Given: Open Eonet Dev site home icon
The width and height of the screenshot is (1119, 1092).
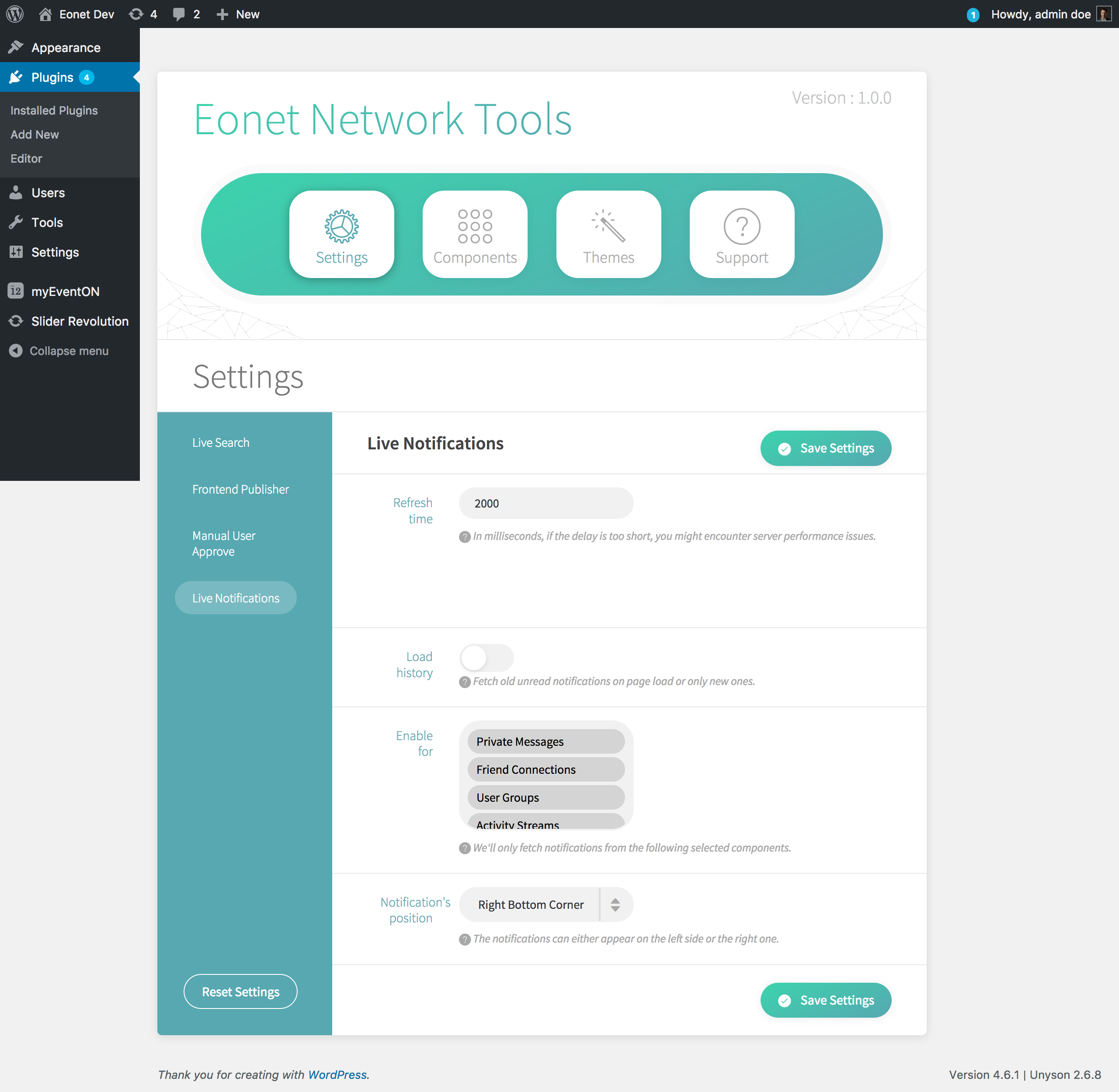Looking at the screenshot, I should click(45, 14).
